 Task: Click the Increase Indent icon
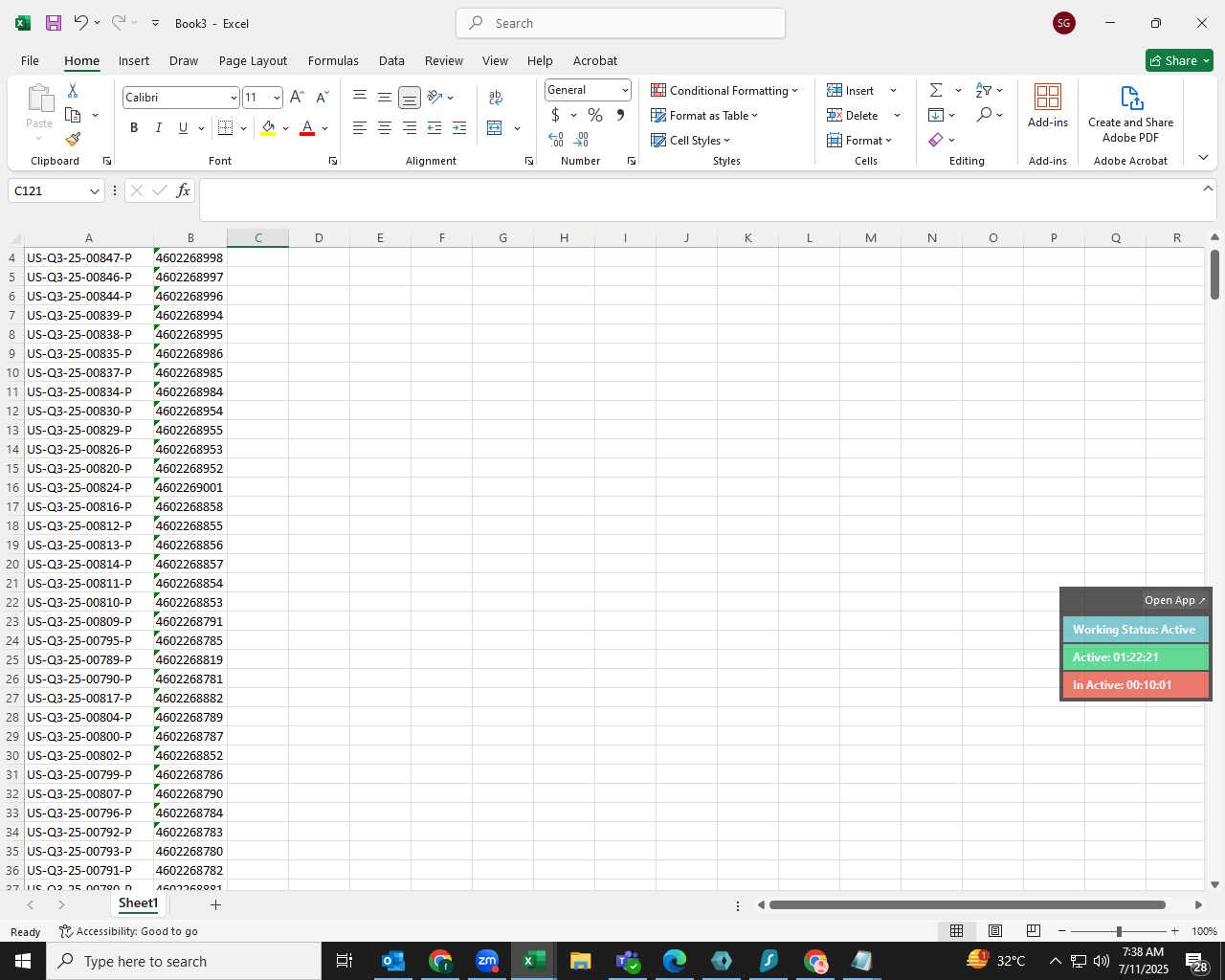click(459, 128)
